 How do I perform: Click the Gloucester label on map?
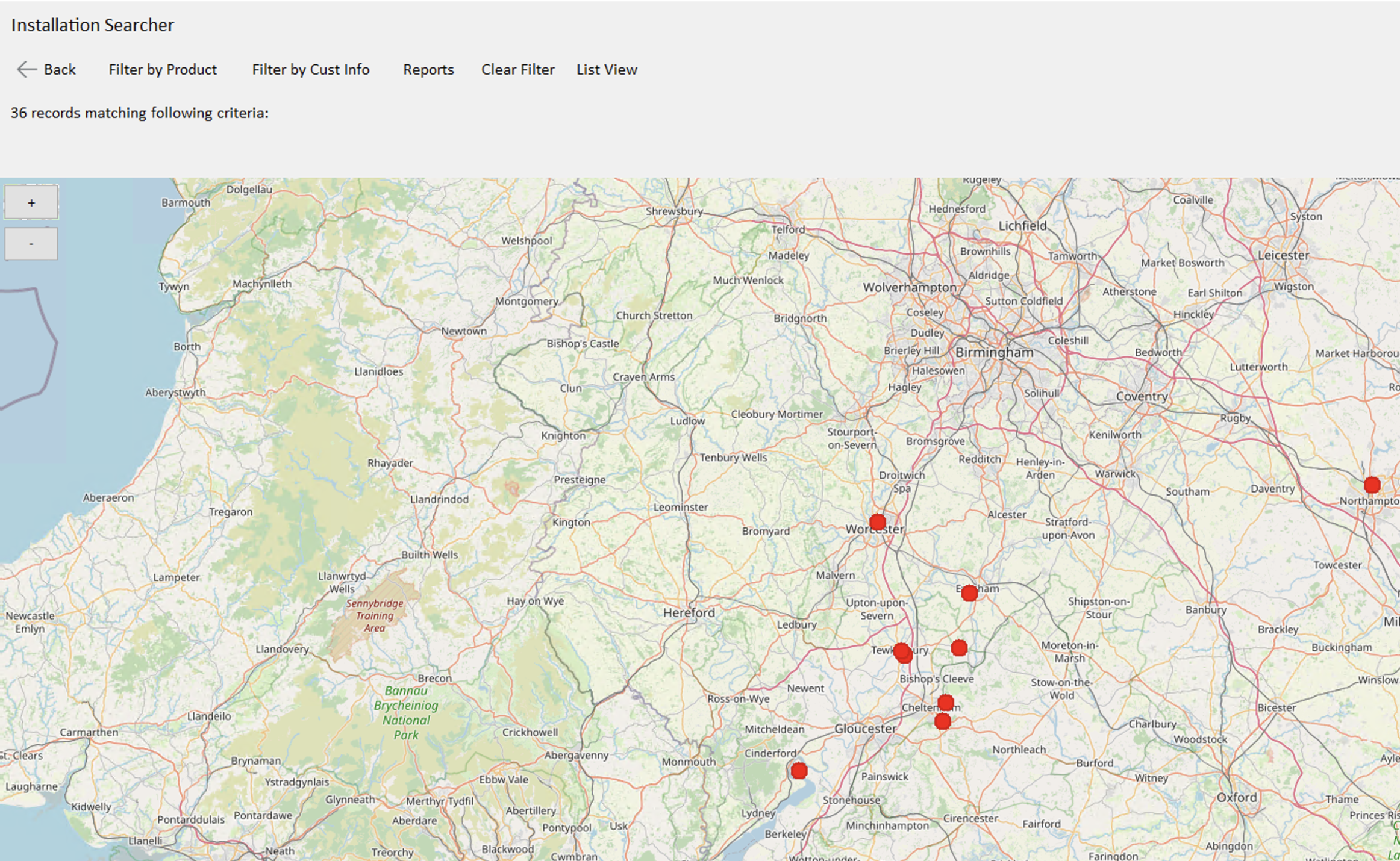865,729
